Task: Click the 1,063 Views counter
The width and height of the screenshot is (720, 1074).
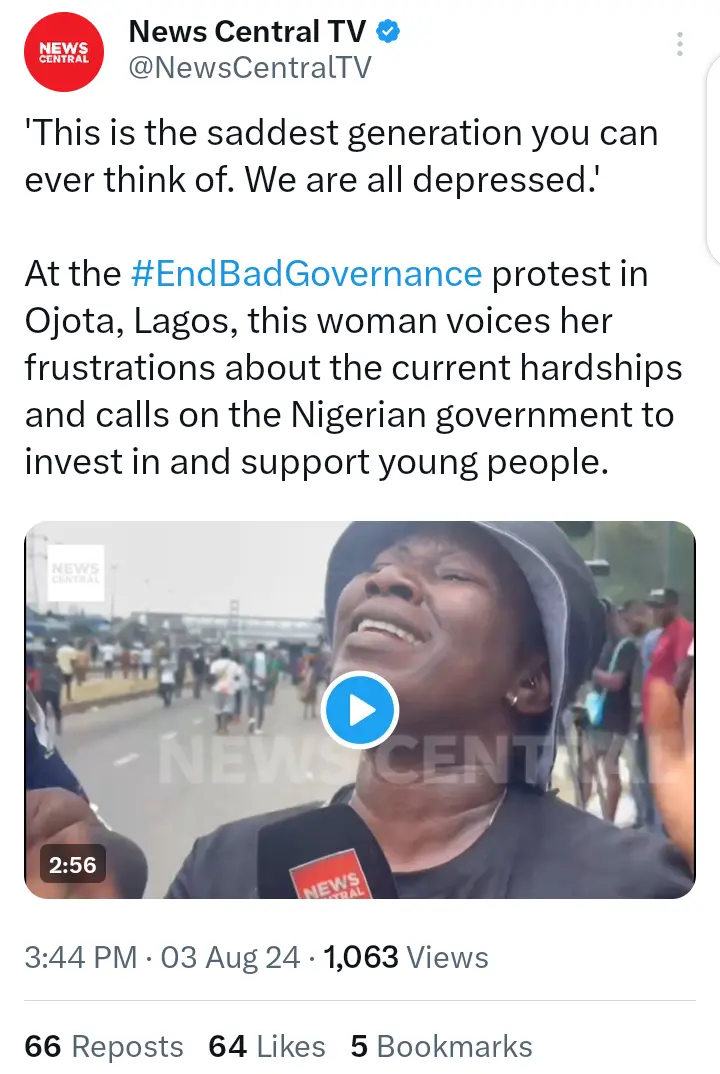Action: 406,958
